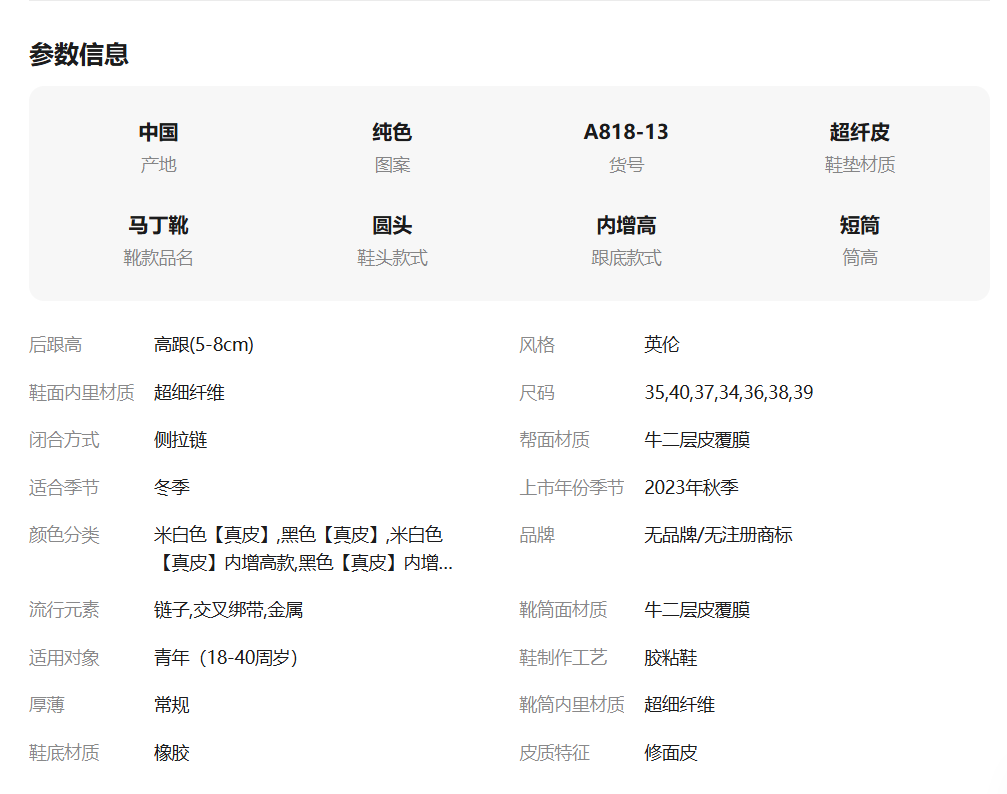Select the 短筒 shaft height value

click(859, 225)
